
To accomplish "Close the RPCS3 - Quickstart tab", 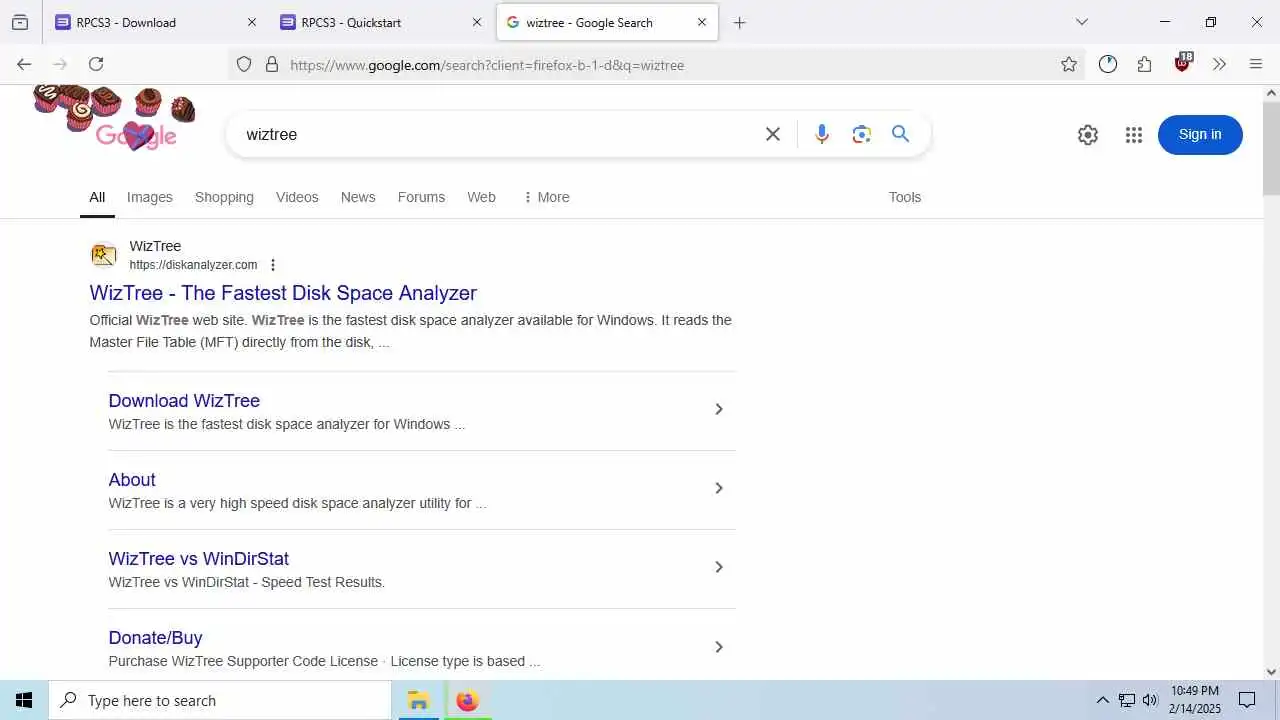I will pyautogui.click(x=477, y=22).
